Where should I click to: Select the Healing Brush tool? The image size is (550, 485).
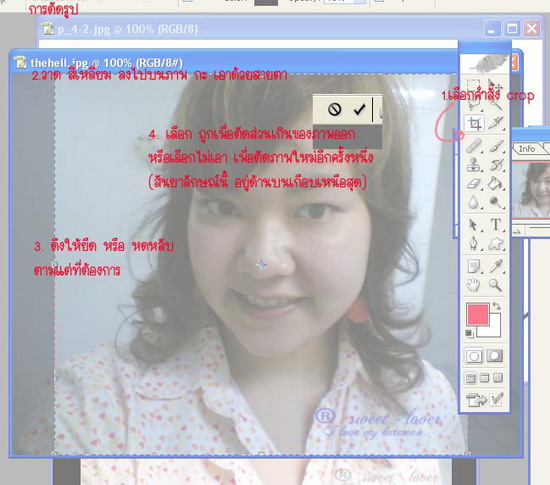[474, 146]
